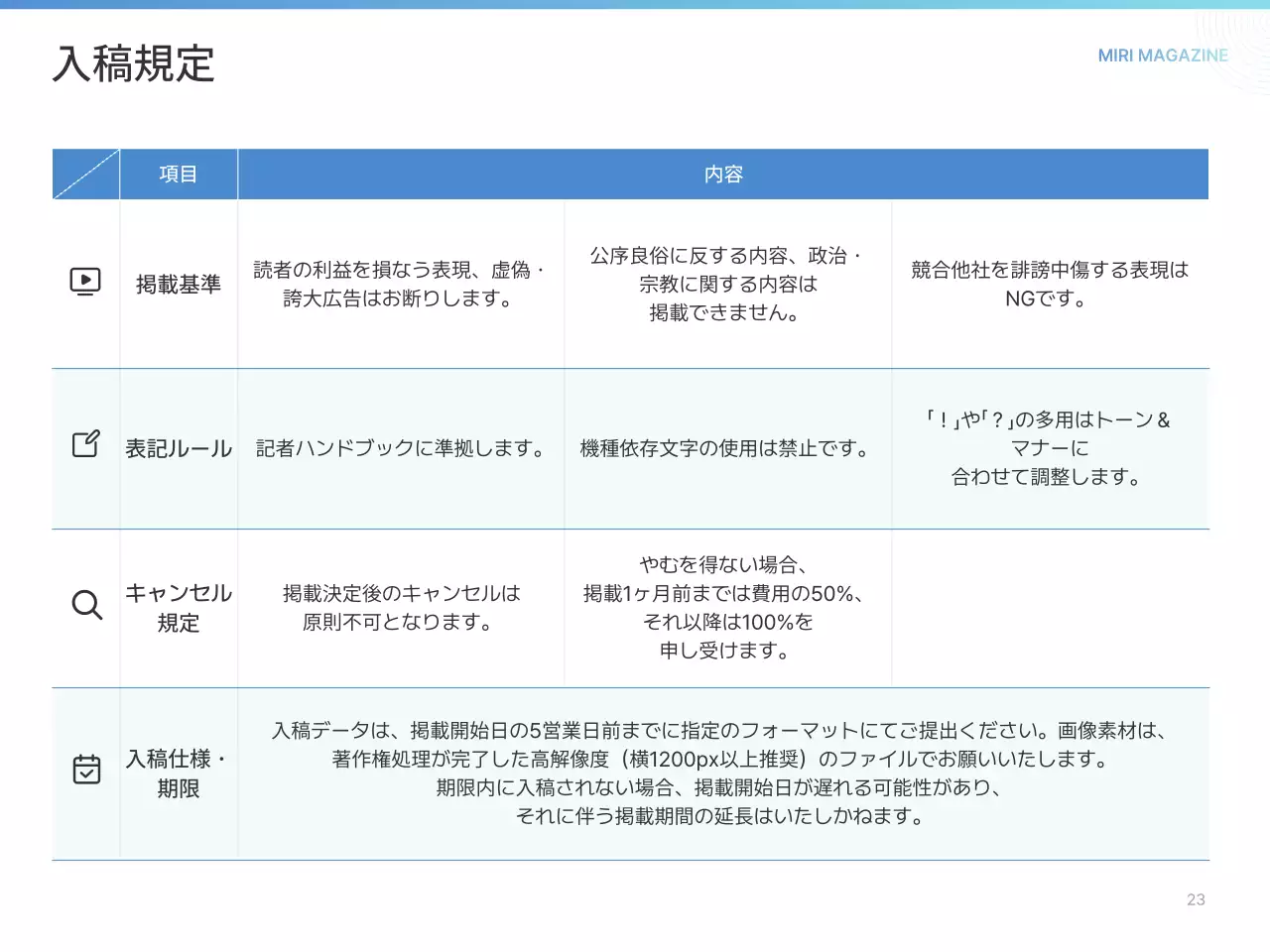This screenshot has height=952, width=1270.
Task: Click the blue gradient bar at the top
Action: [635, 3]
